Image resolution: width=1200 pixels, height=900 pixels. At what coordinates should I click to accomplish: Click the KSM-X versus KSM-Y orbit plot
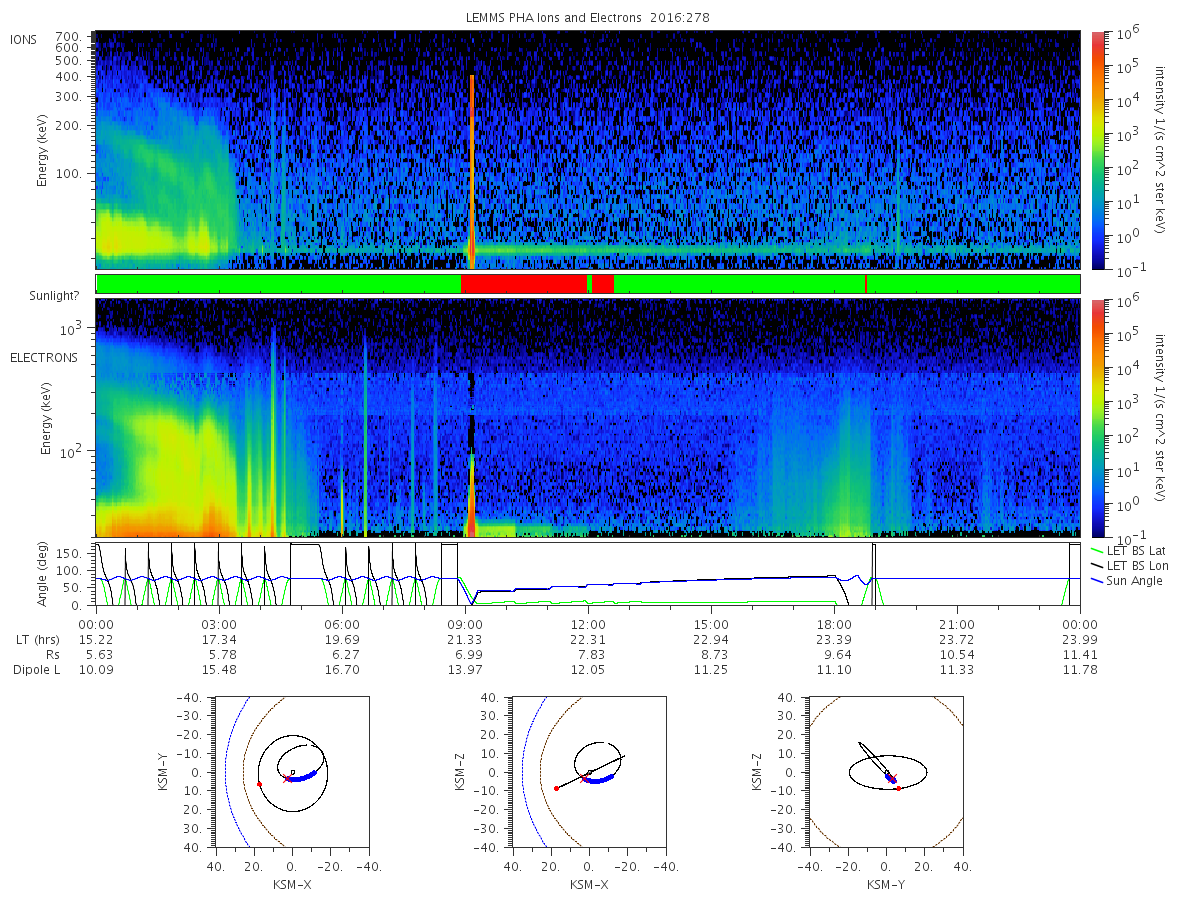pos(290,772)
